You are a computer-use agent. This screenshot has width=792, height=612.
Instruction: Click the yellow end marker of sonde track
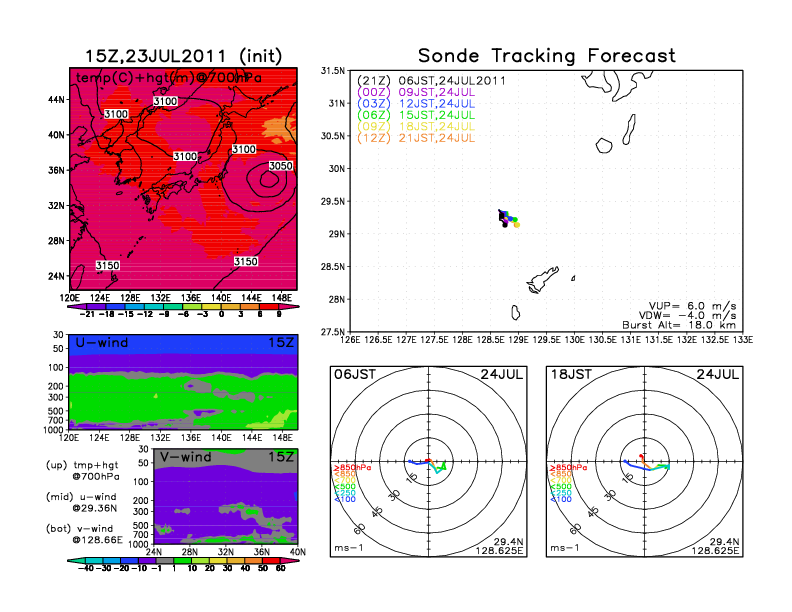click(x=517, y=225)
